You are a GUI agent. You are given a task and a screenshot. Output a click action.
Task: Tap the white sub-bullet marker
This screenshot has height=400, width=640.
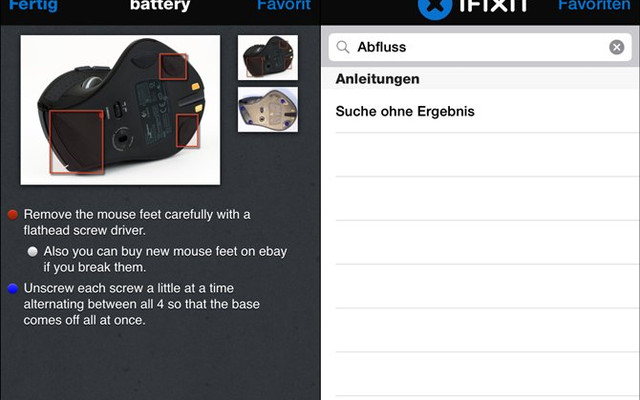pyautogui.click(x=33, y=251)
